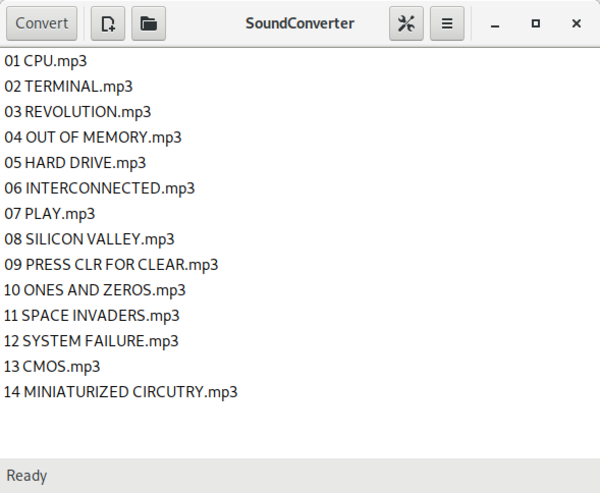
Task: Maximize the SoundConverter window
Action: point(536,23)
